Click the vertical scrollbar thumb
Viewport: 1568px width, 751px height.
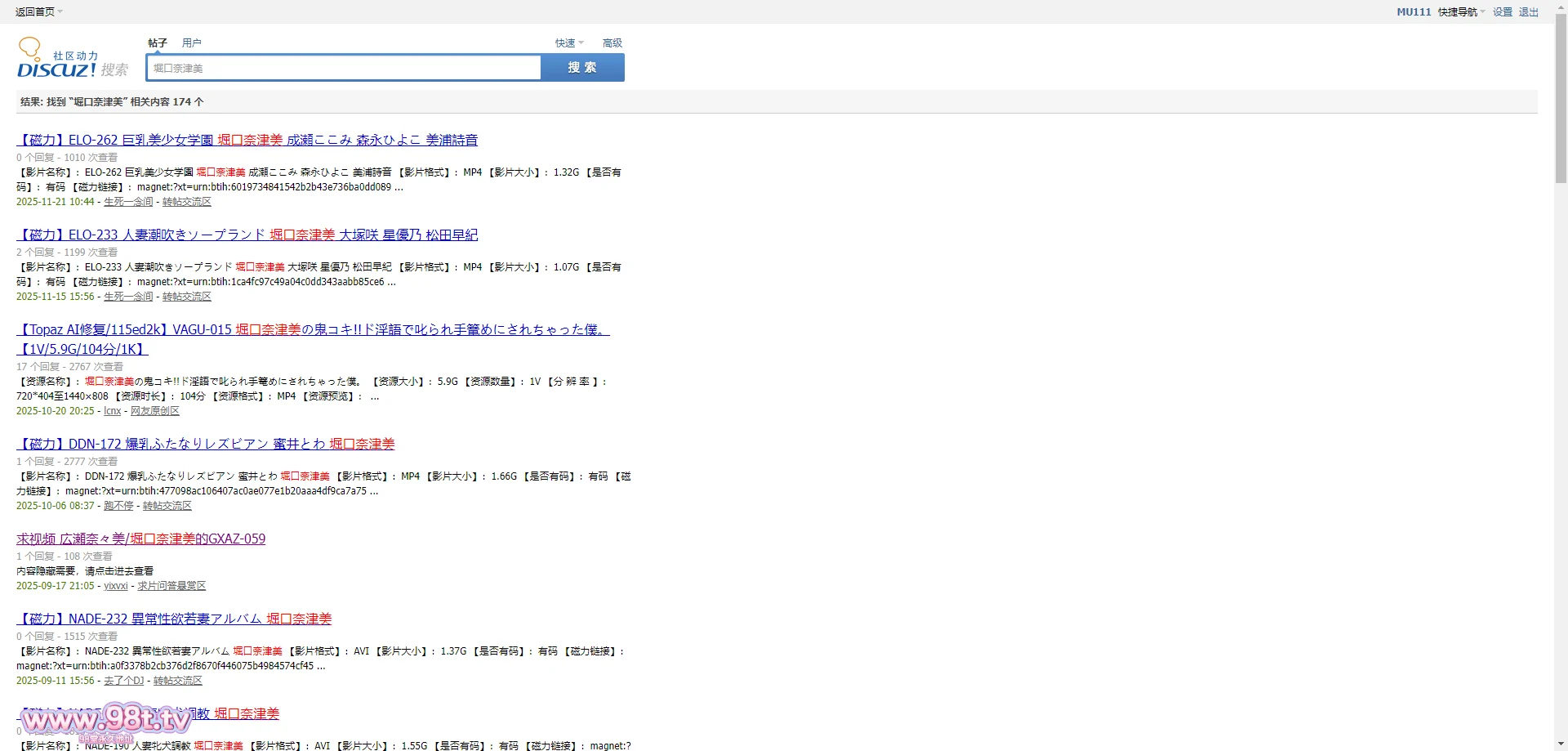(x=1561, y=98)
